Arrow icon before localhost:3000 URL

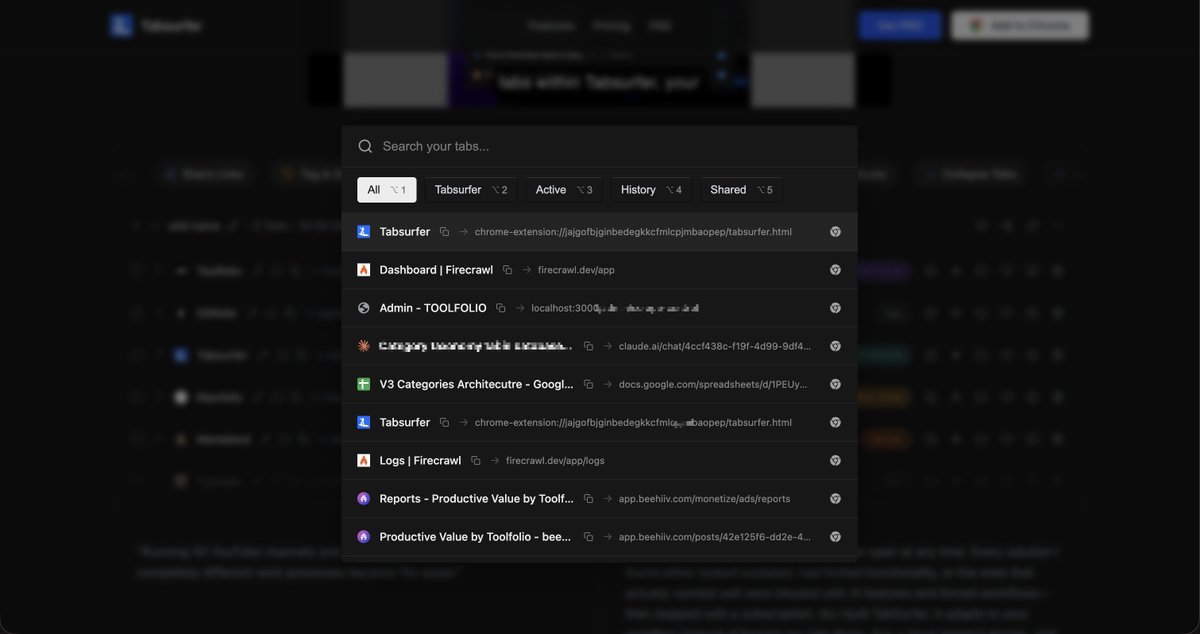tap(520, 308)
